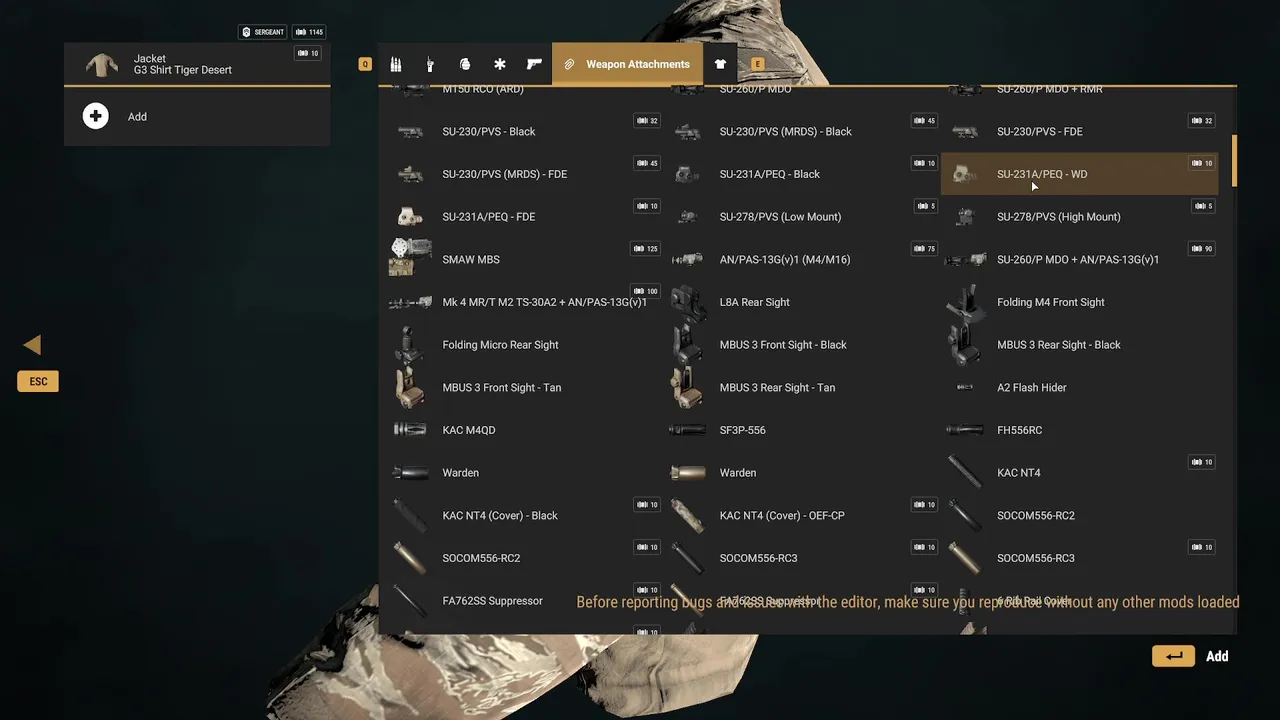Select the Jacket G3 Shirt Tiger Desert slot
This screenshot has height=720, width=1280.
[x=197, y=64]
